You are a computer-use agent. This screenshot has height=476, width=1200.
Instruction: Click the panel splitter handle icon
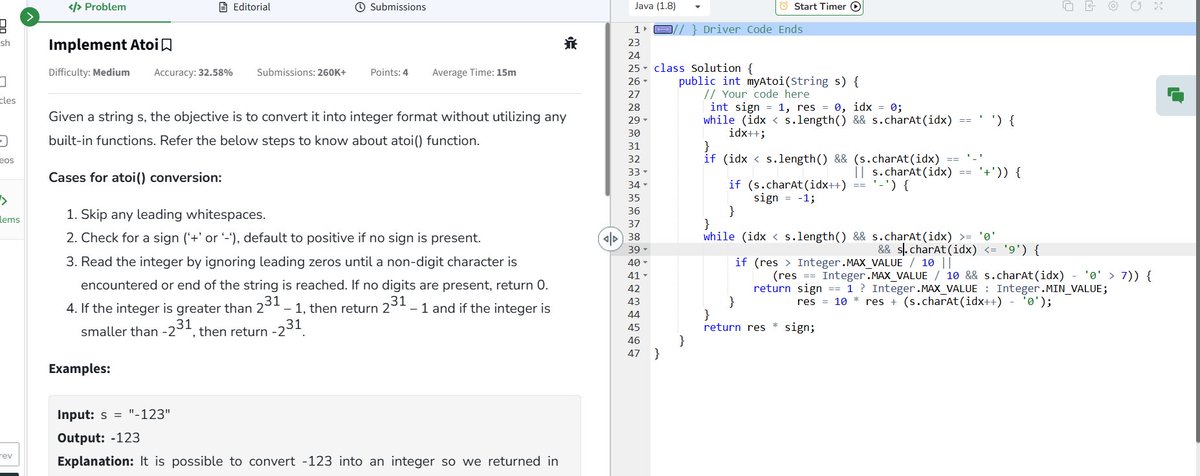(x=610, y=240)
